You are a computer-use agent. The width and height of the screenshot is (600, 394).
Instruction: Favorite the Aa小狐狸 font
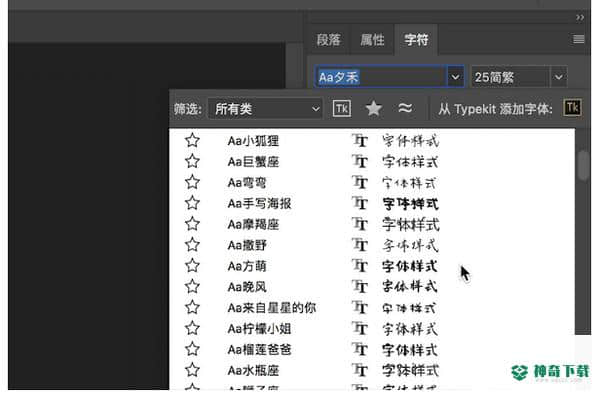click(x=192, y=140)
